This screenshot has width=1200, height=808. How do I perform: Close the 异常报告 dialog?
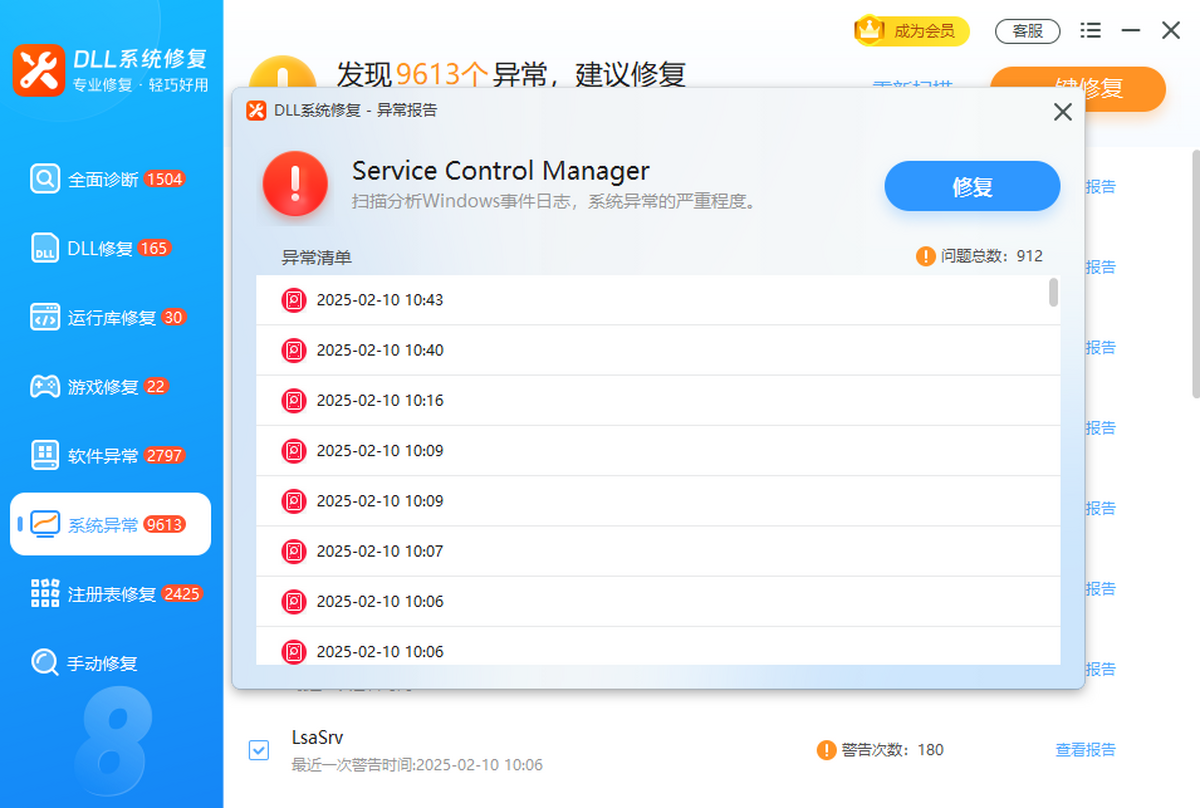point(1063,112)
